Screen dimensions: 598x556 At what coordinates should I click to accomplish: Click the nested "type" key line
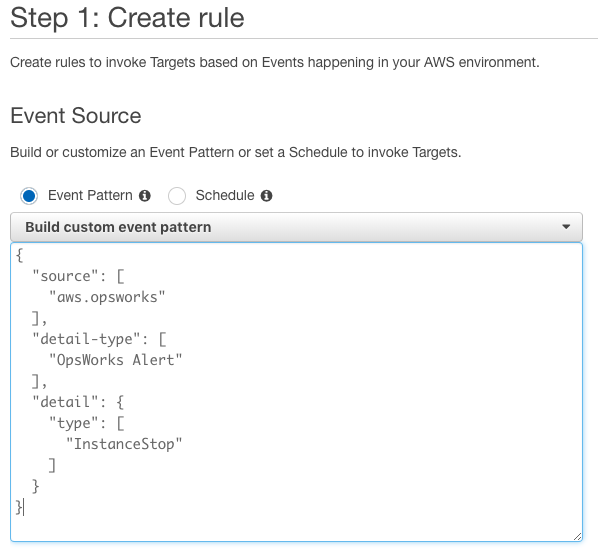click(87, 423)
